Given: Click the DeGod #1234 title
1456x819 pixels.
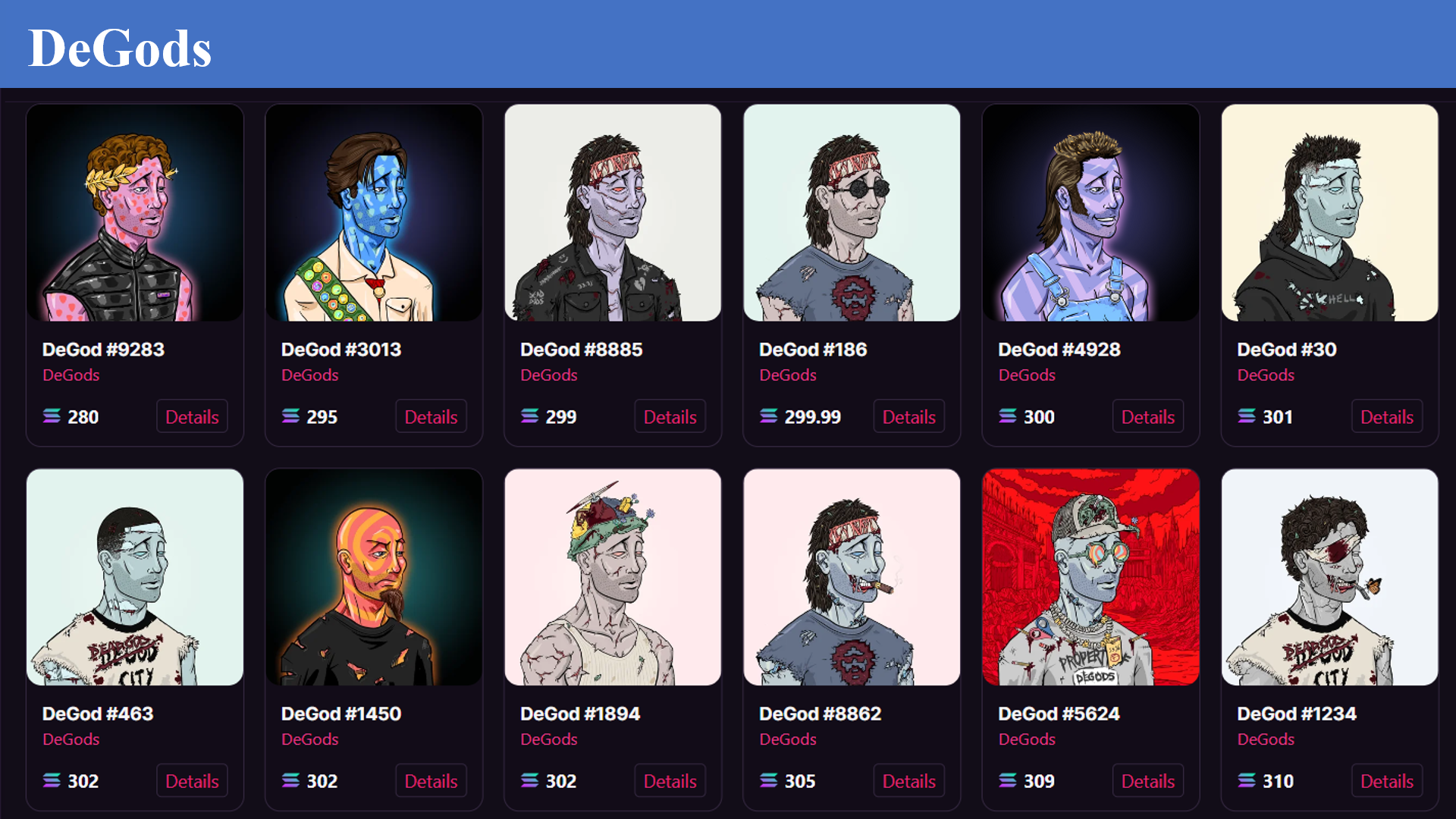Looking at the screenshot, I should [1297, 714].
